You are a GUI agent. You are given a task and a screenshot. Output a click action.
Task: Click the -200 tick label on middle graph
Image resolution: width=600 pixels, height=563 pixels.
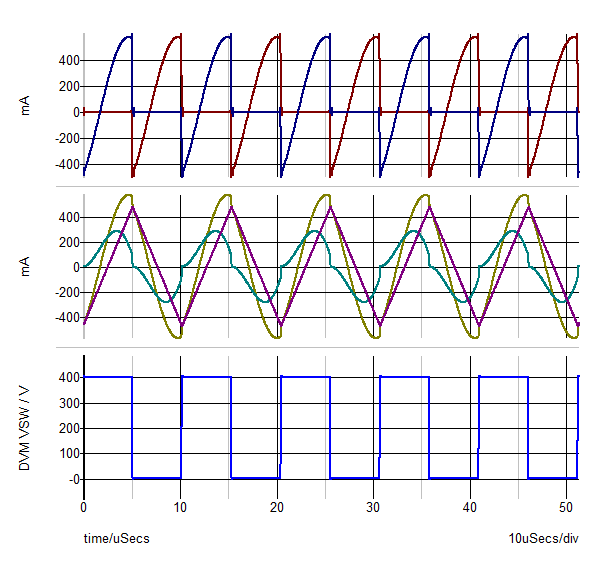66,293
